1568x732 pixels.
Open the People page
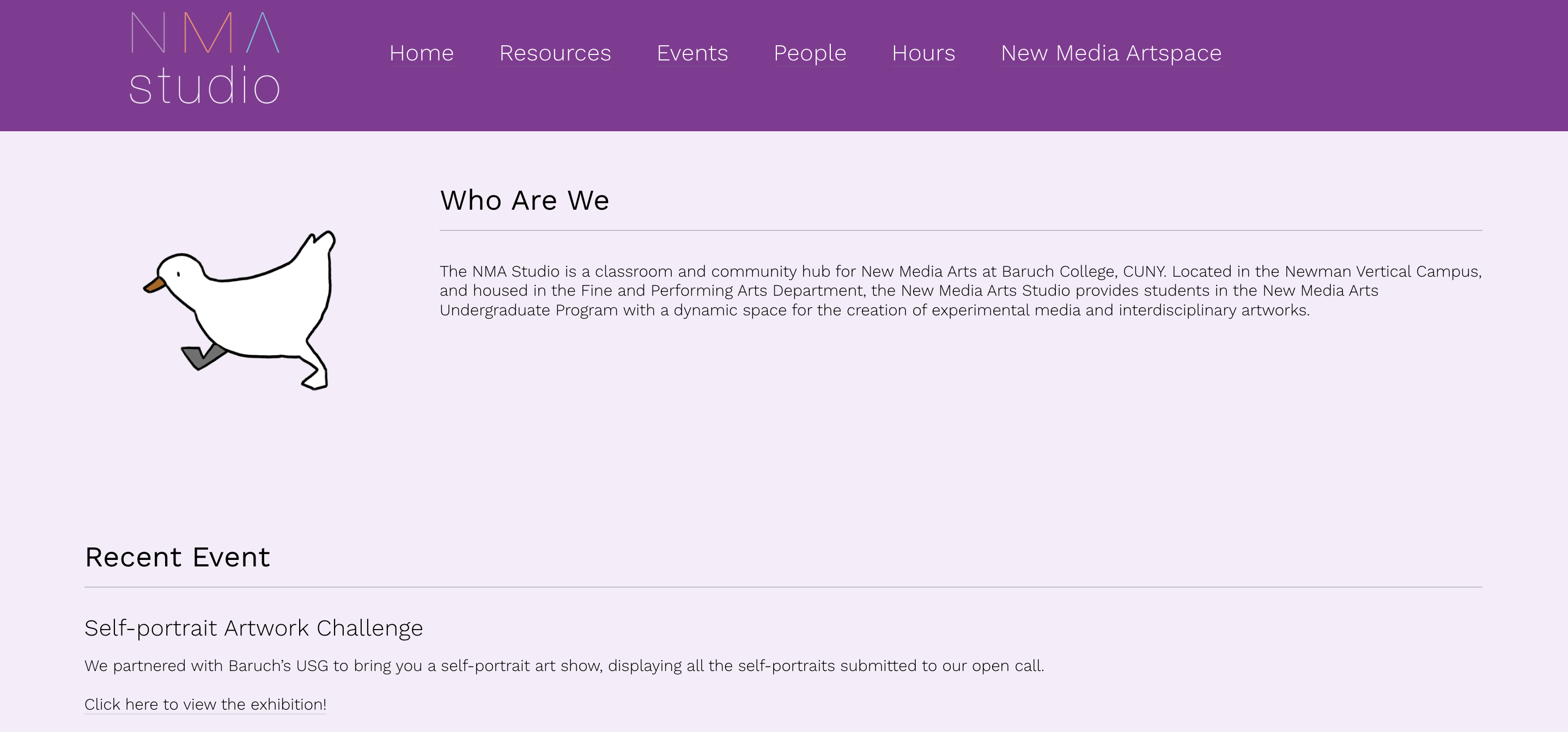coord(810,53)
